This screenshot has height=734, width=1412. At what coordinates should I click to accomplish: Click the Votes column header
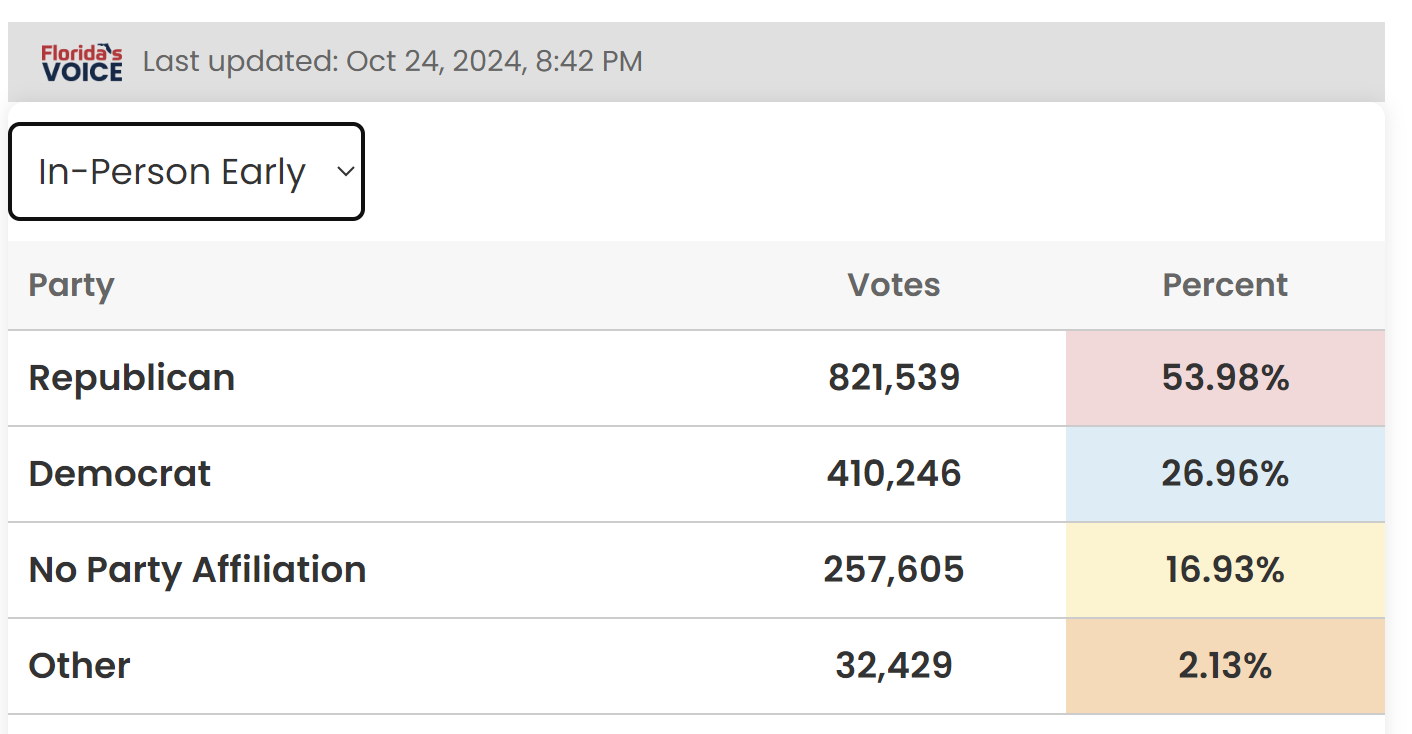click(894, 285)
